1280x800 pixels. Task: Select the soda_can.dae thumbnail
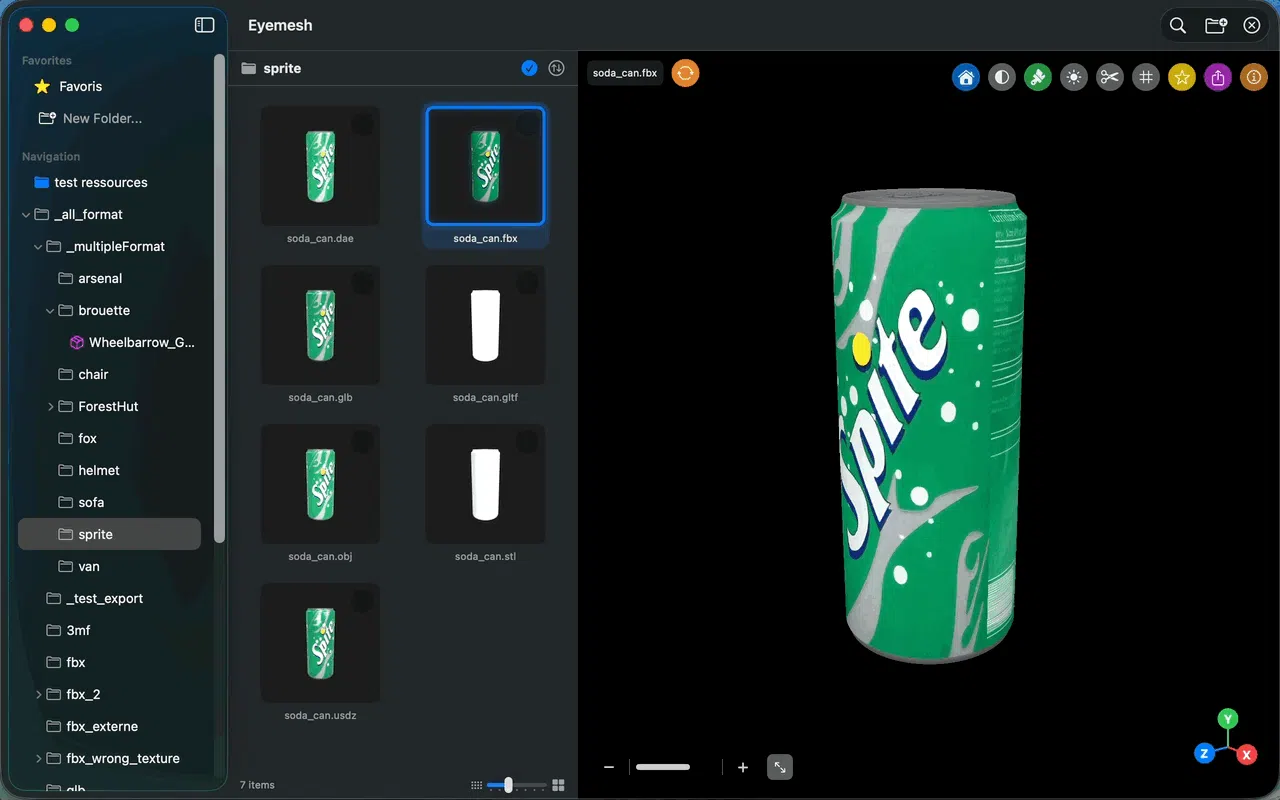(320, 166)
